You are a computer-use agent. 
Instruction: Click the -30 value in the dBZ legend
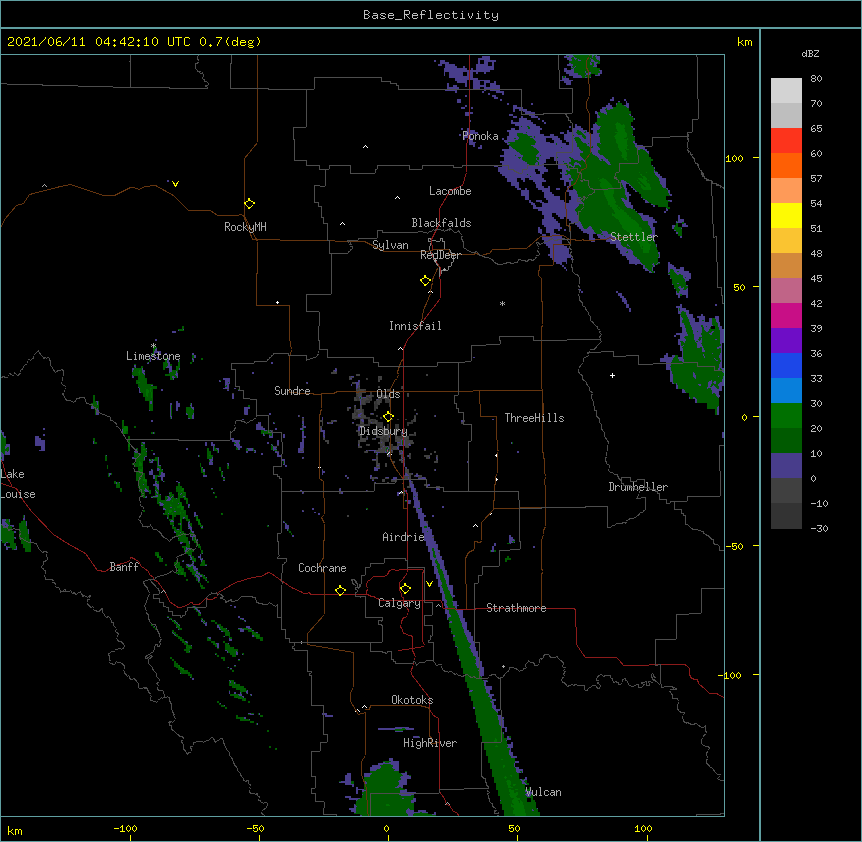(x=819, y=528)
